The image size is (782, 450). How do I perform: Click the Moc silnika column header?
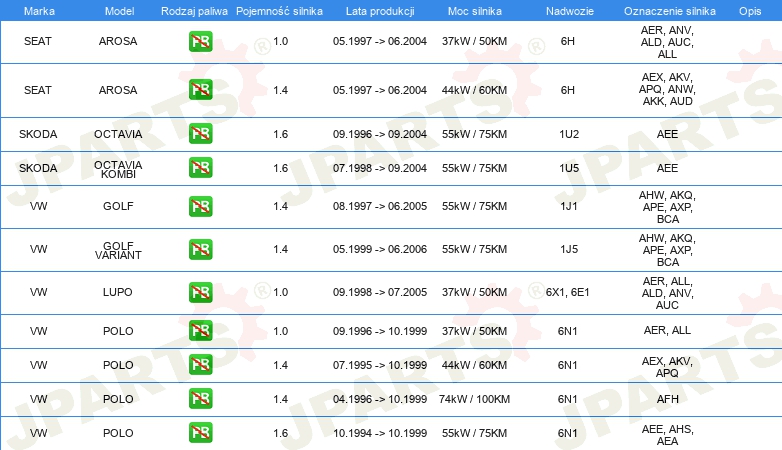475,11
